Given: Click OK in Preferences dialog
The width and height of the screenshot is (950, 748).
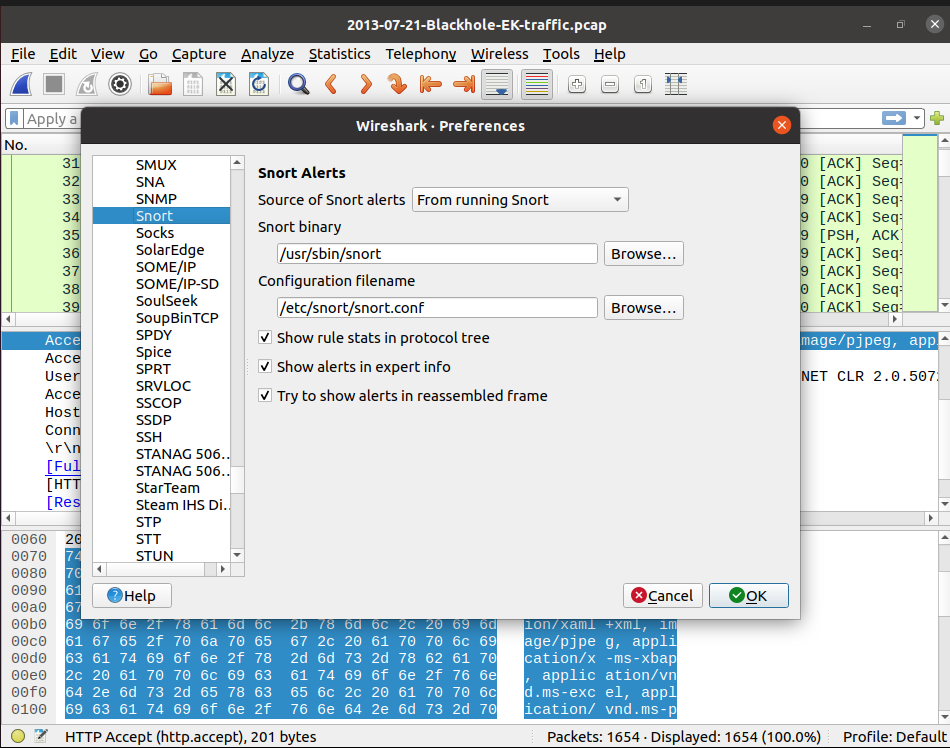Looking at the screenshot, I should pos(748,595).
